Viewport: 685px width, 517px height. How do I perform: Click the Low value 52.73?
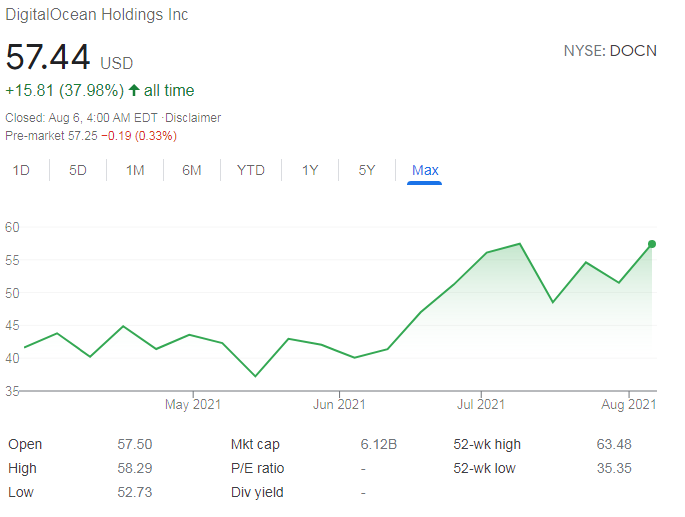[135, 493]
